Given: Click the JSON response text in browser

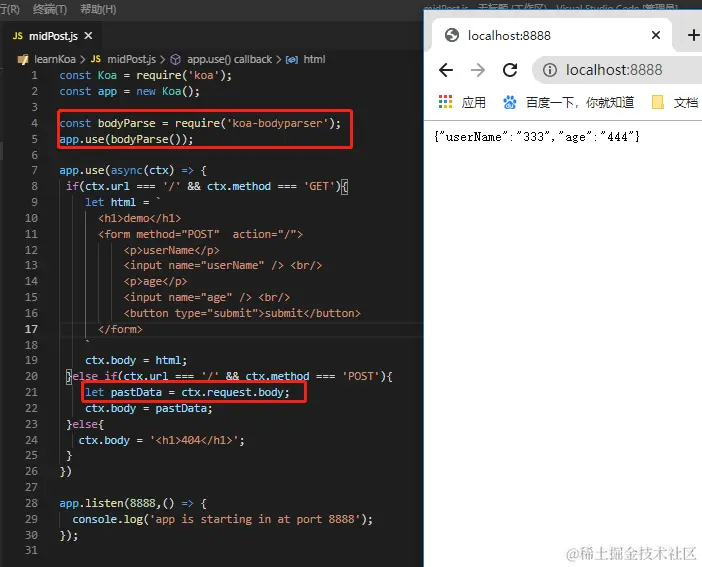Looking at the screenshot, I should (537, 137).
